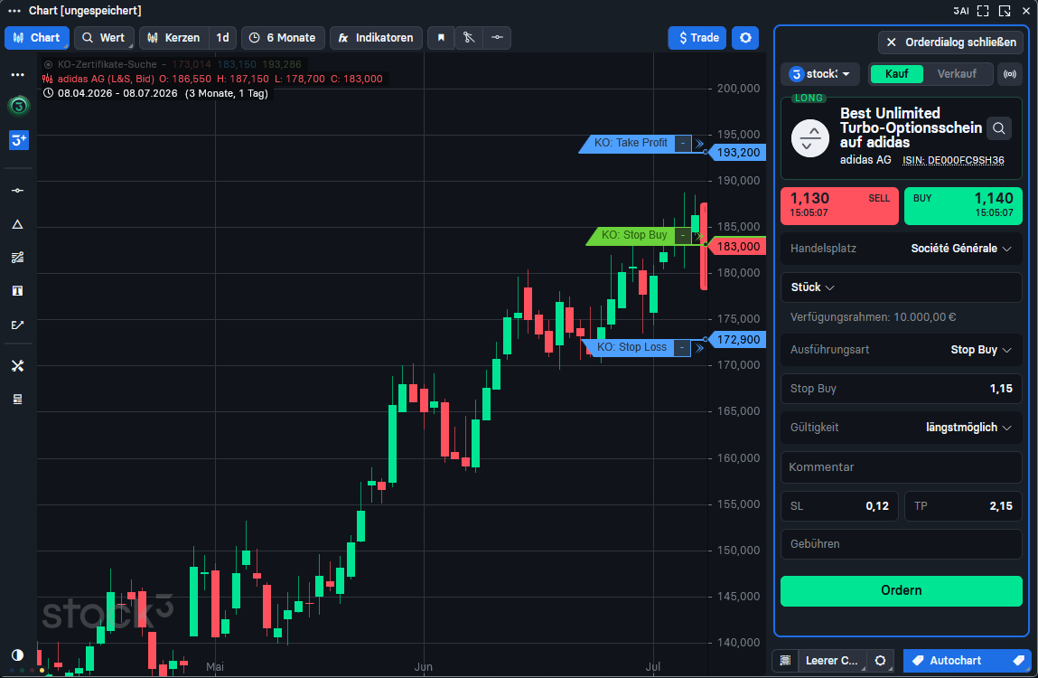
Task: Open chart settings gear next to Trade
Action: [745, 38]
